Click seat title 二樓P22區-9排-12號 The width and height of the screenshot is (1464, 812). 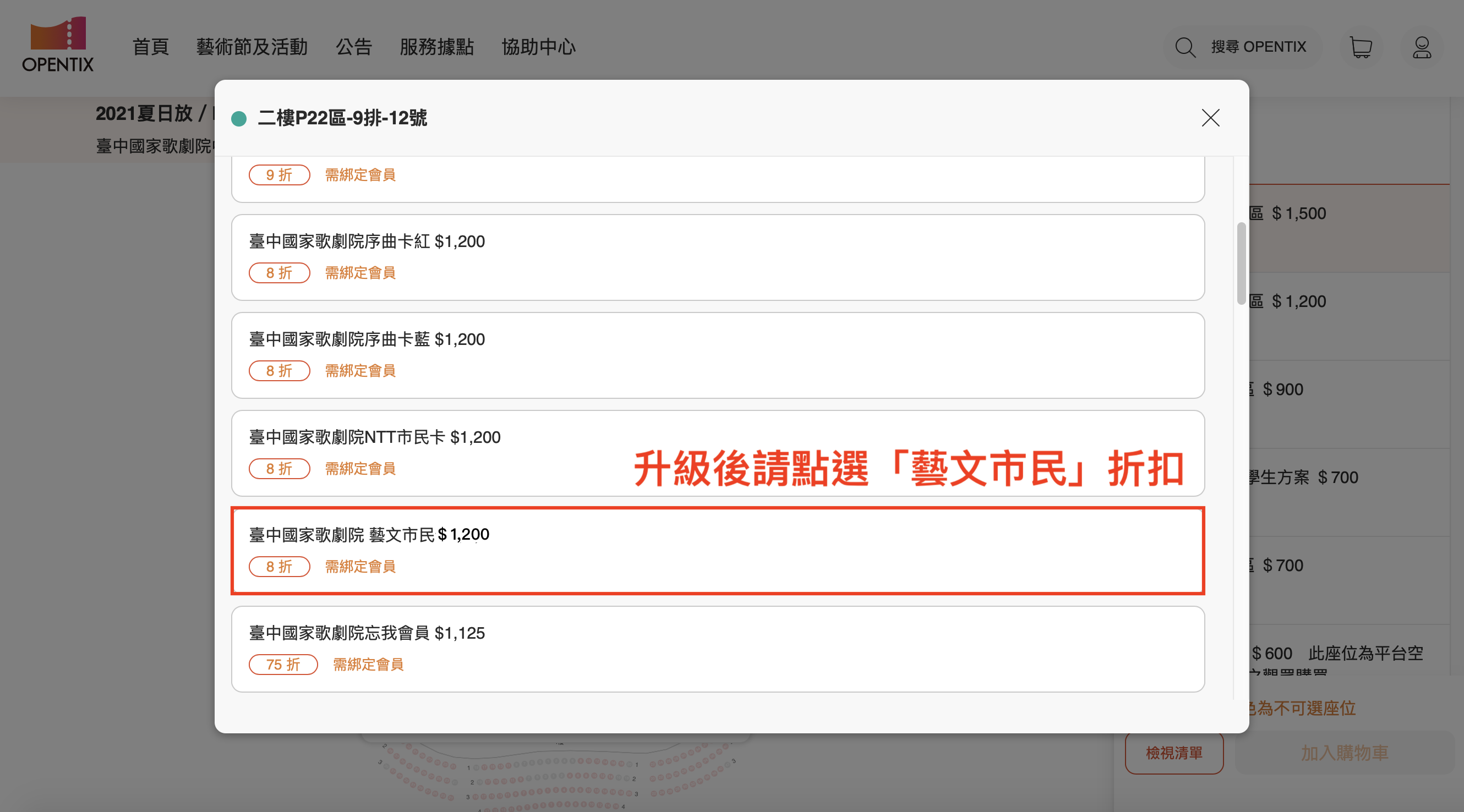click(342, 118)
